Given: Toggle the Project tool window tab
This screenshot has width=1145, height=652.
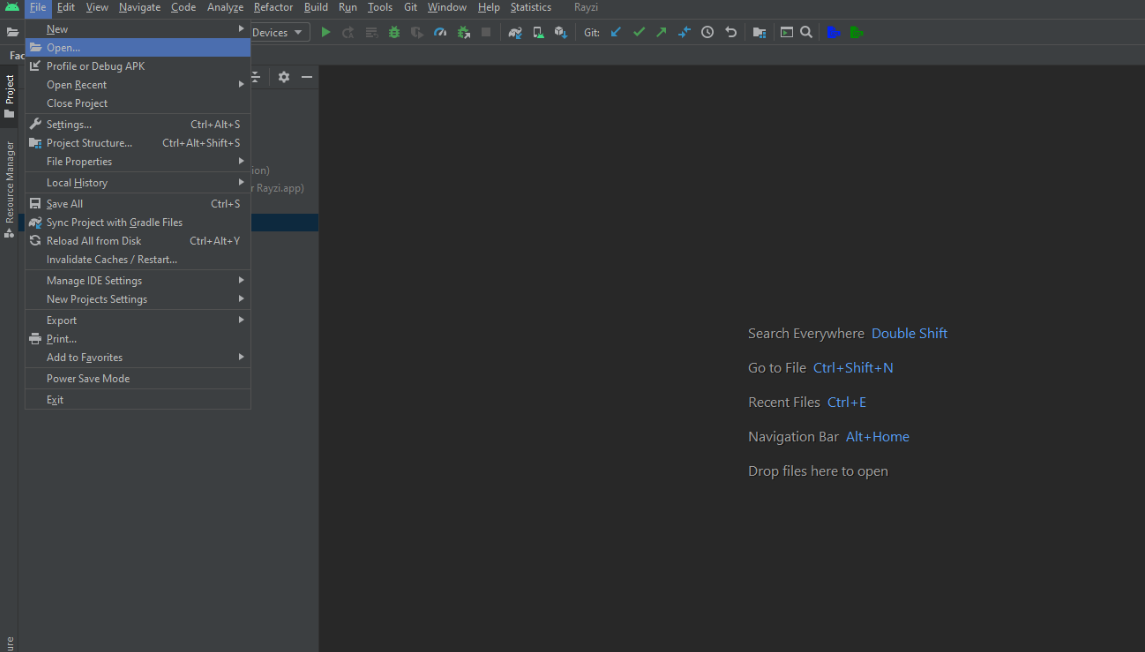Looking at the screenshot, I should [x=10, y=96].
